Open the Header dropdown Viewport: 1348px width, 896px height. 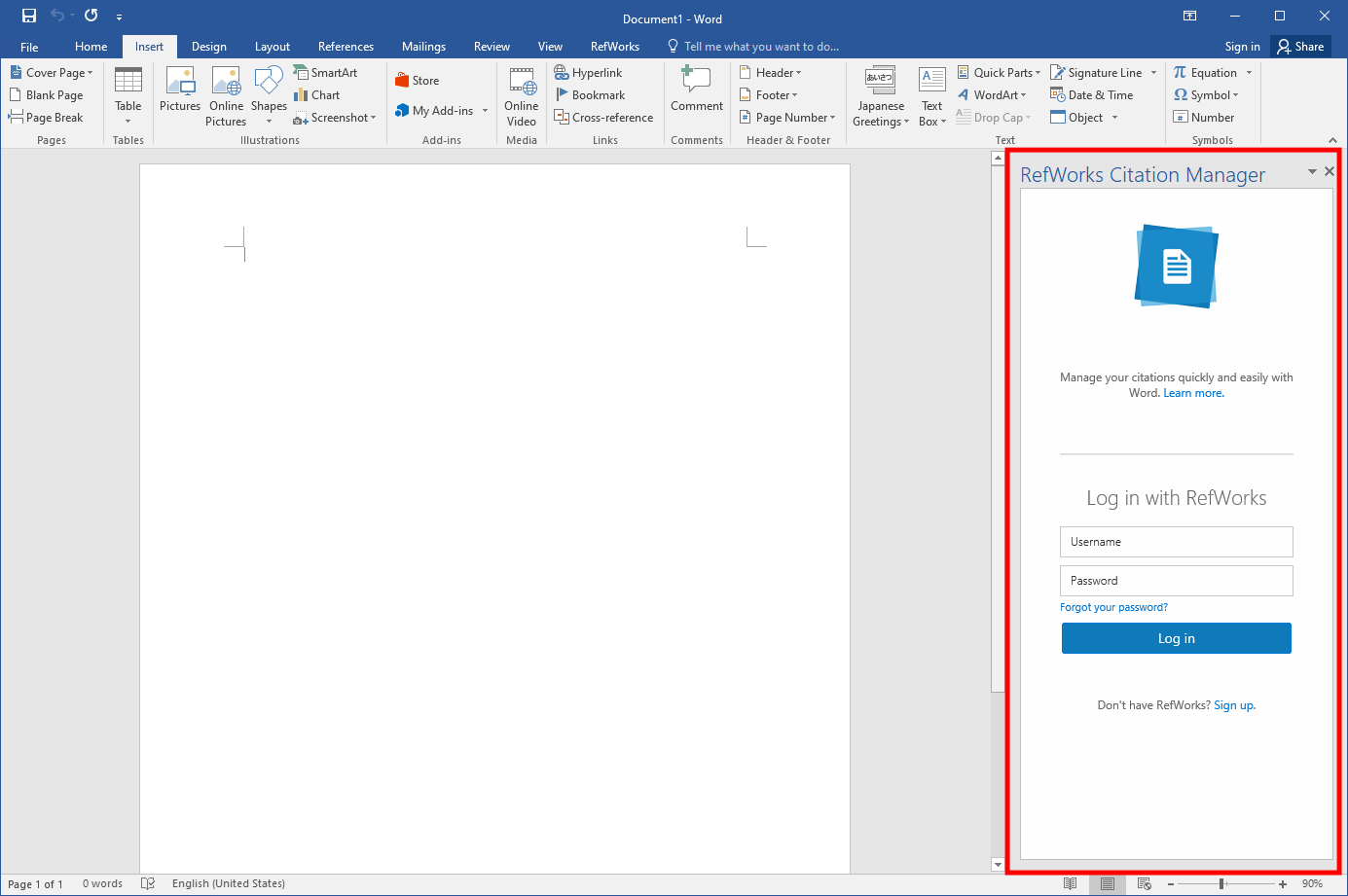(770, 73)
